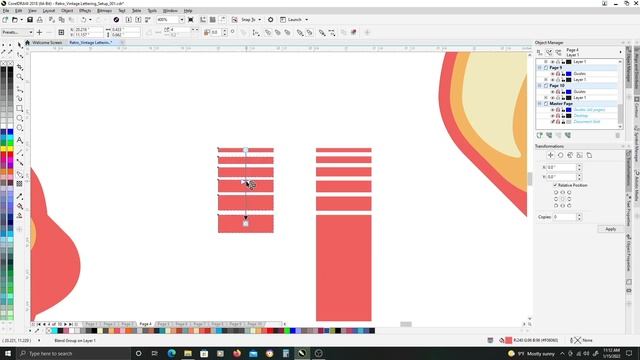Screen dimensions: 640x360
Task: Switch to the Page 4 tab
Action: (x=145, y=324)
